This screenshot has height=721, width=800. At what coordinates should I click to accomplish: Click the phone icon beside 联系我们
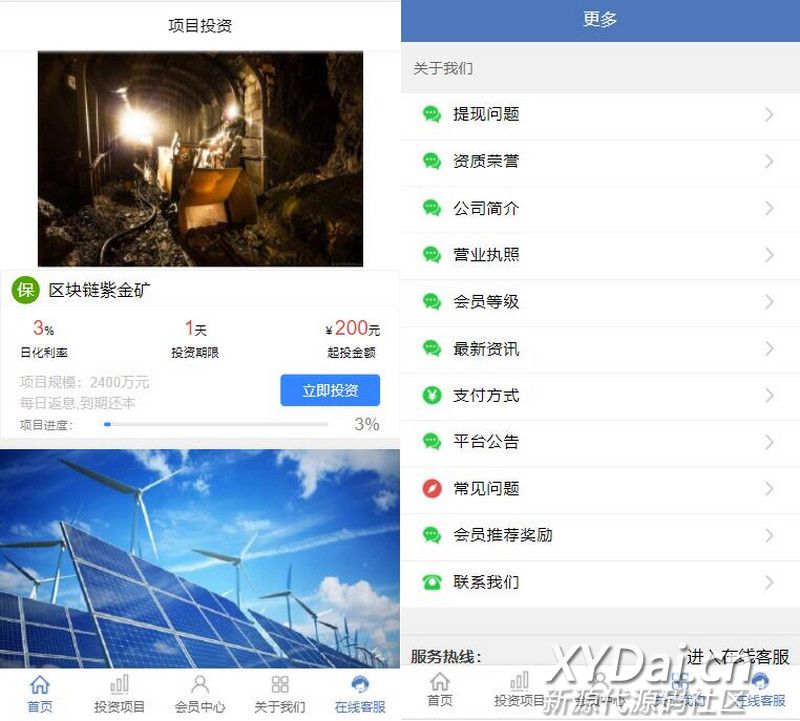coord(432,582)
